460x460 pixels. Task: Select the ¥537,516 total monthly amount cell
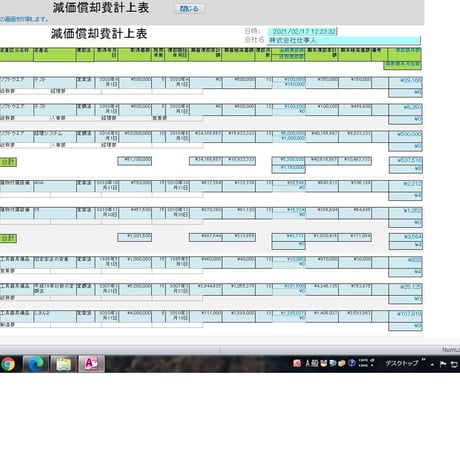point(405,161)
